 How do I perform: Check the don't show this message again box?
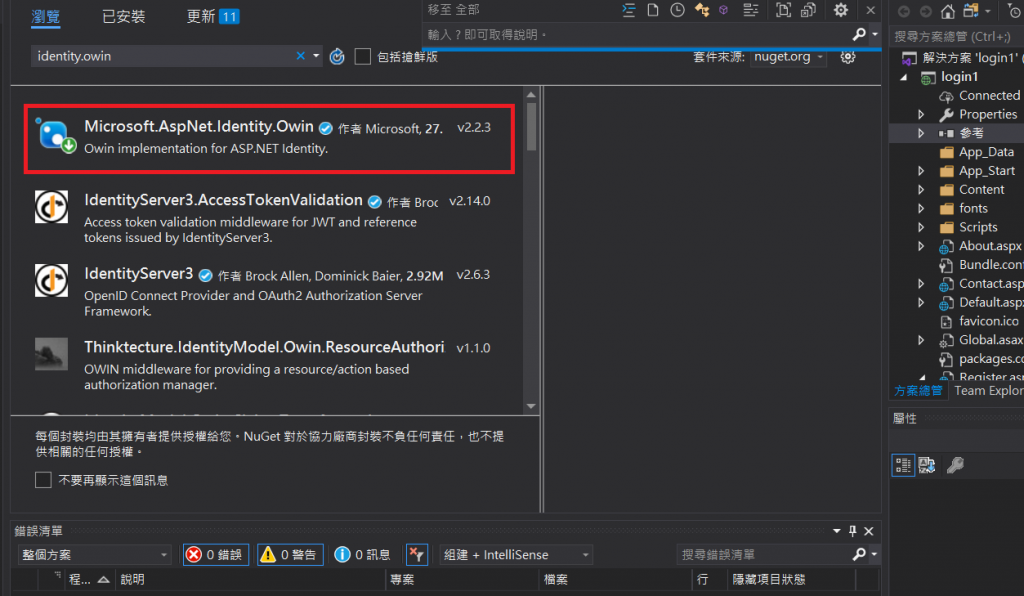tap(43, 480)
